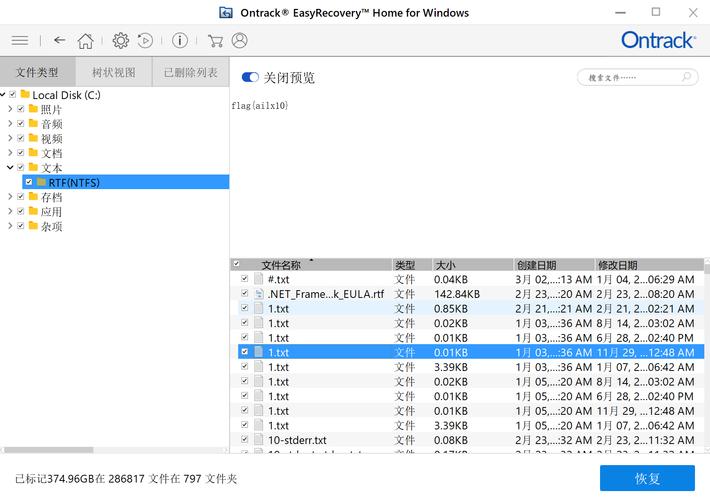This screenshot has height=500, width=710.
Task: Click the 应用 folder icon
Action: (x=33, y=211)
